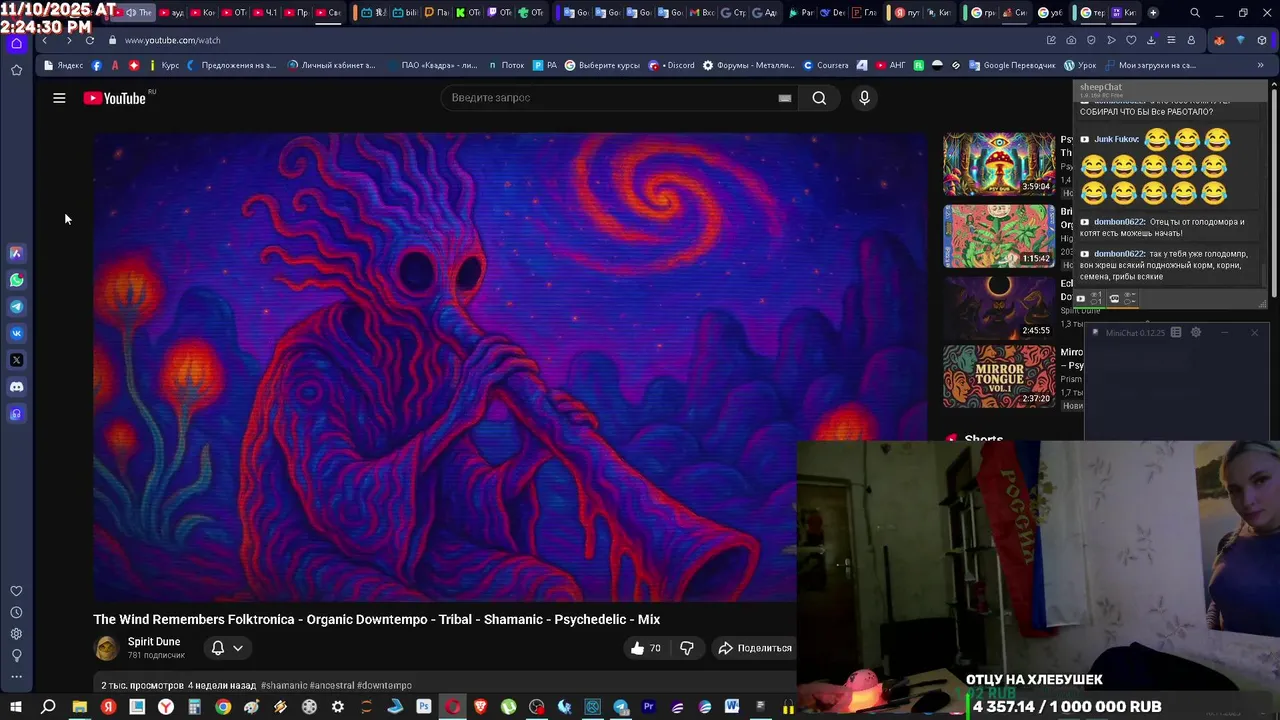Open Mirror Tongue Vol.1 video thumbnail

[x=999, y=377]
